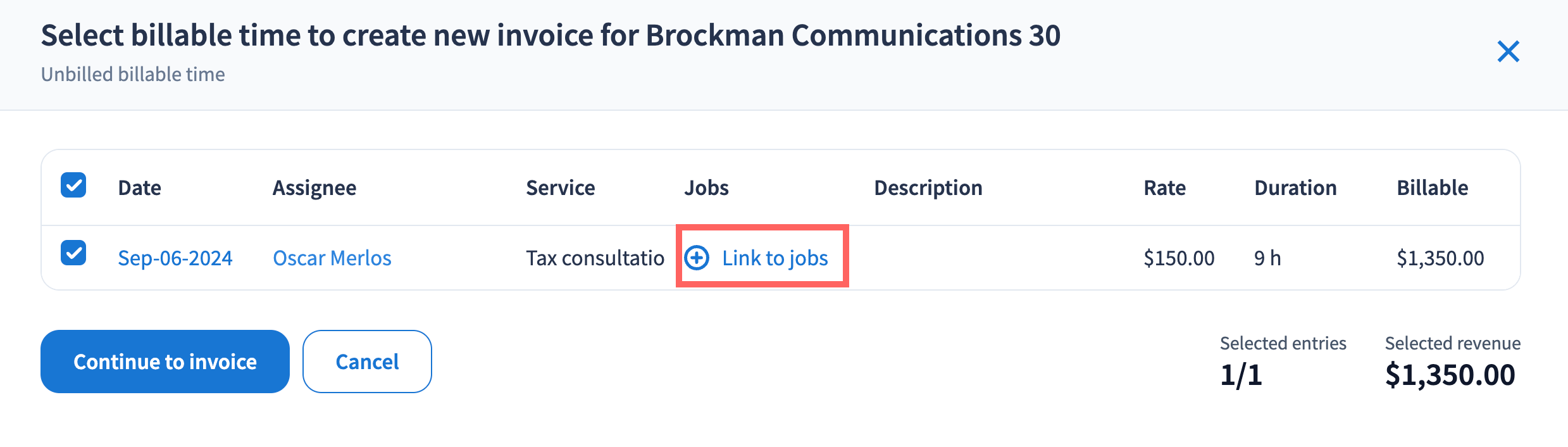Open the Sep-06-2024 date link
1568x447 pixels.
pos(175,258)
